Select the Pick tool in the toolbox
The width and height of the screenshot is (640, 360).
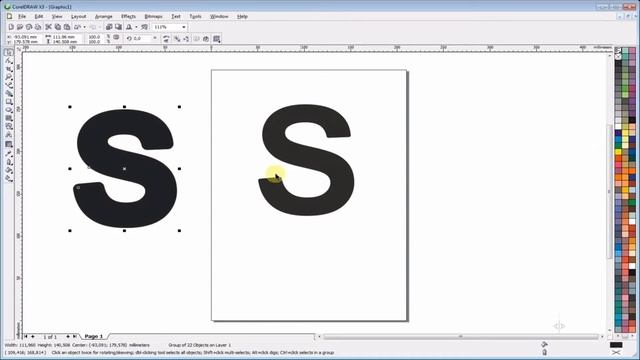tap(9, 53)
